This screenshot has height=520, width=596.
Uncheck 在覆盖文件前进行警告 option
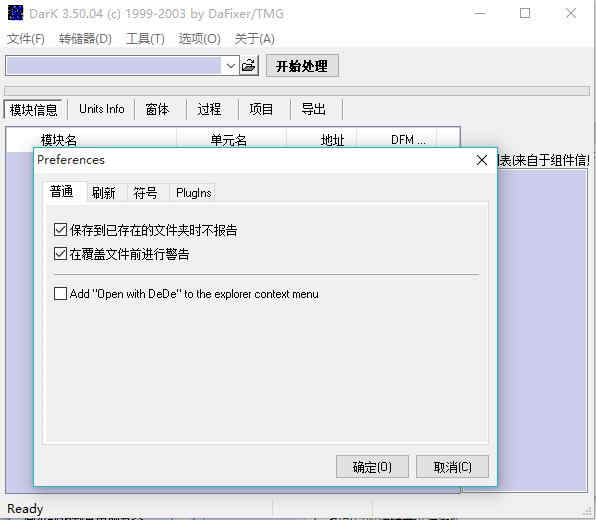[60, 254]
